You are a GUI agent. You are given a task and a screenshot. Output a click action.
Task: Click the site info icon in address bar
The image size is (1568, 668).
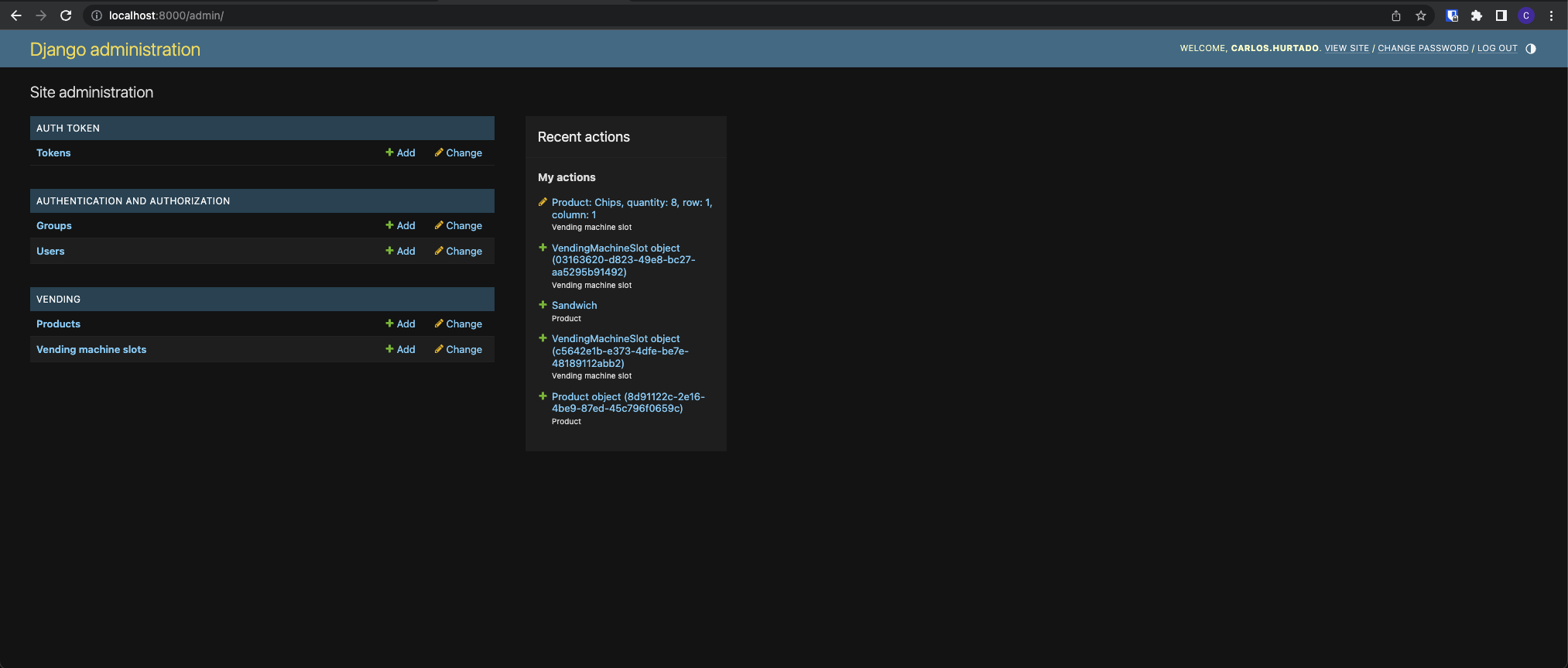(x=97, y=15)
